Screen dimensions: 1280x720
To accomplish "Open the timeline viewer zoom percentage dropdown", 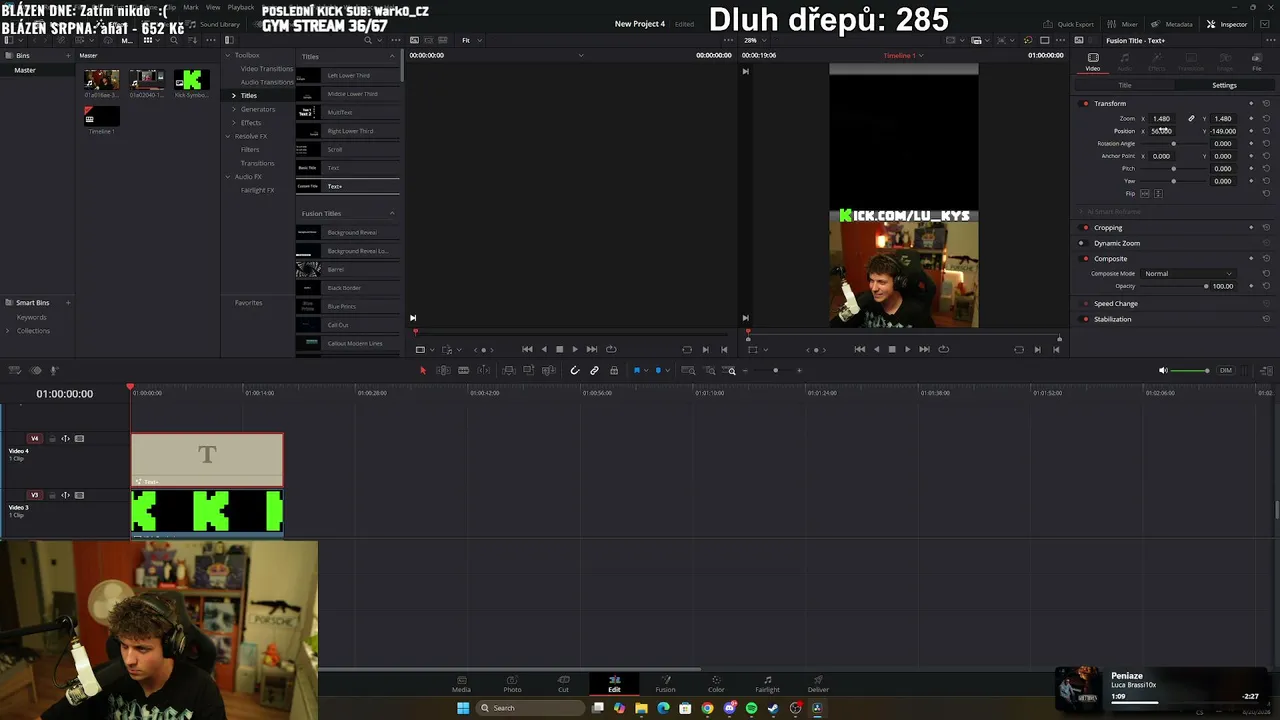I will point(753,40).
